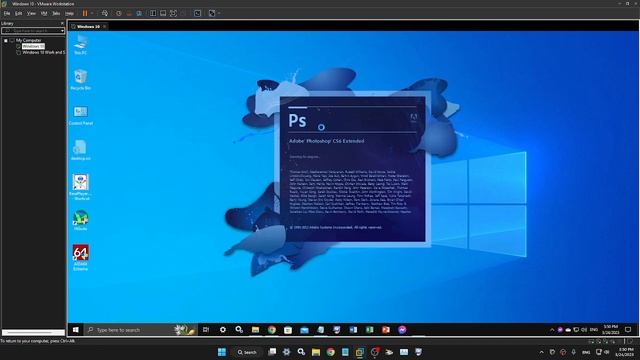The width and height of the screenshot is (640, 360).
Task: Open the VM menu
Action: tap(44, 13)
